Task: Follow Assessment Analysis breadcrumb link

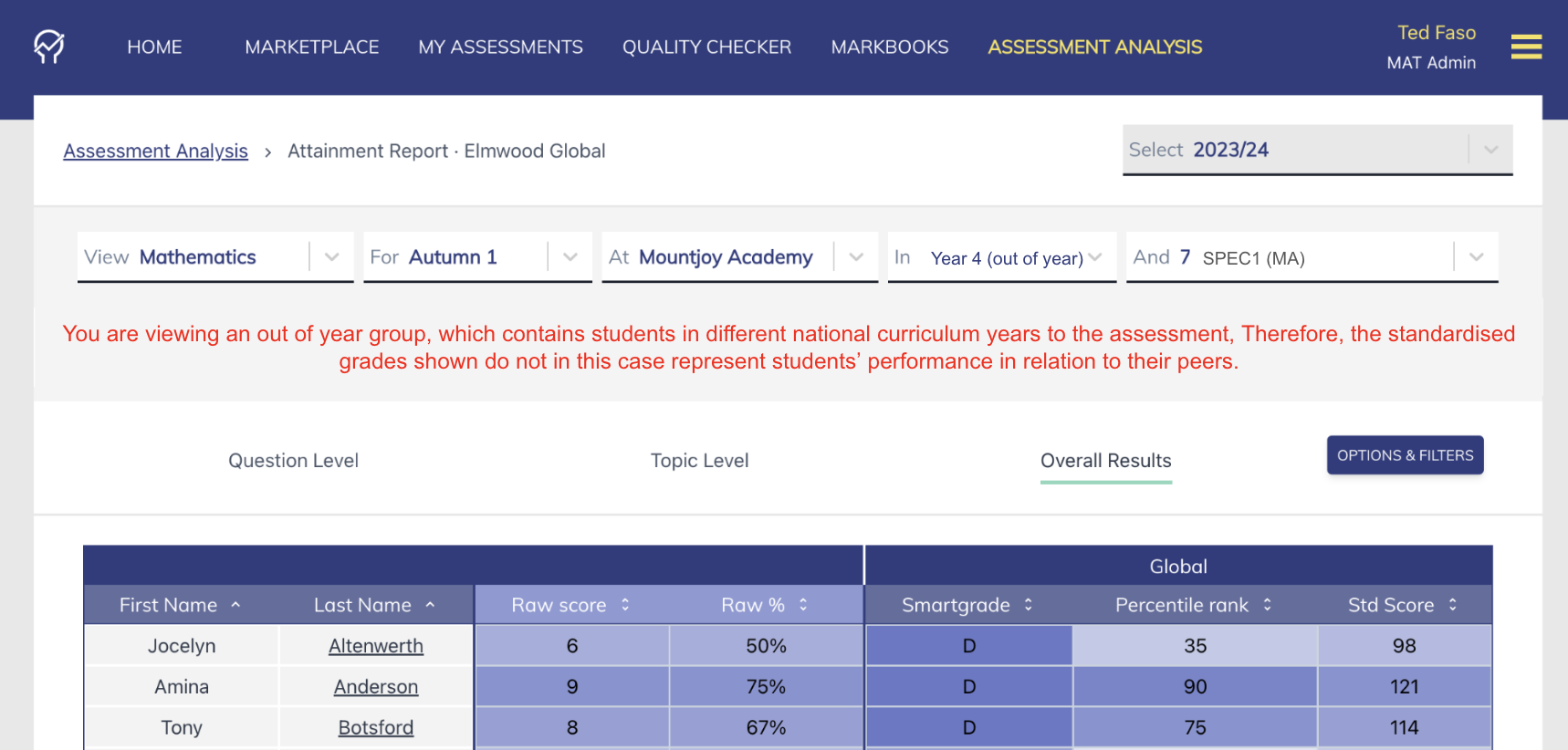Action: [155, 151]
